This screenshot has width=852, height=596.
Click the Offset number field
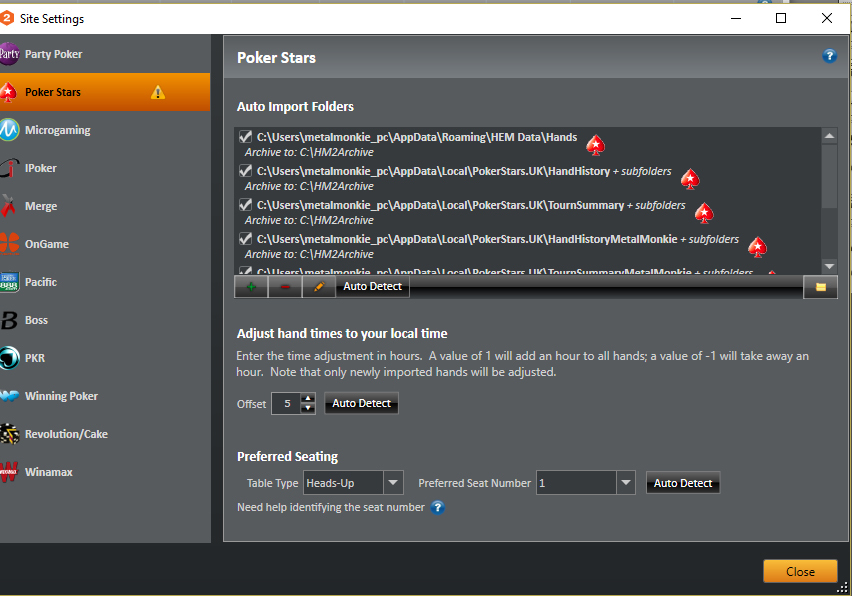[x=286, y=404]
